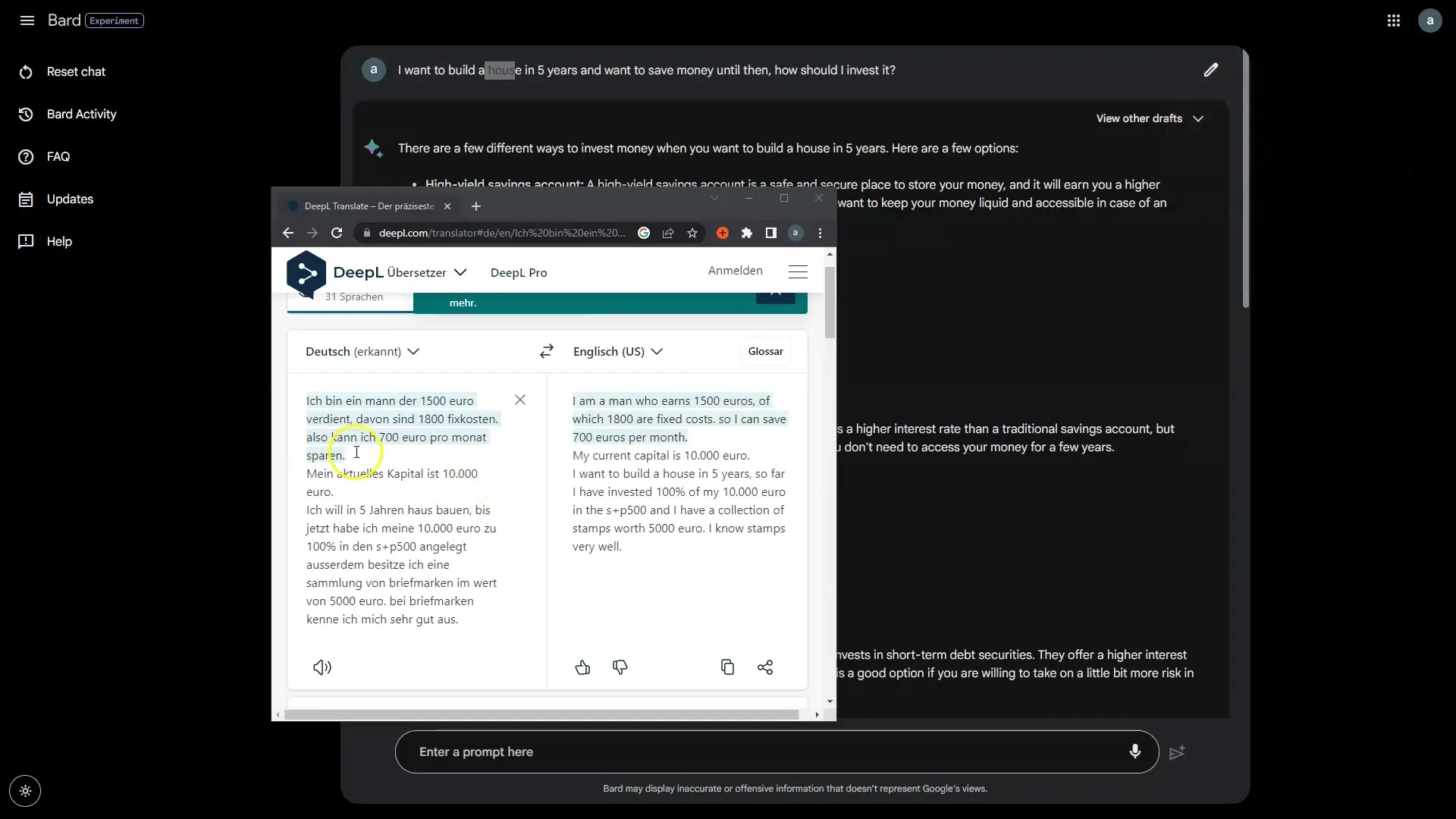Click the mehr. link in teal banner
This screenshot has width=1456, height=819.
click(x=463, y=303)
